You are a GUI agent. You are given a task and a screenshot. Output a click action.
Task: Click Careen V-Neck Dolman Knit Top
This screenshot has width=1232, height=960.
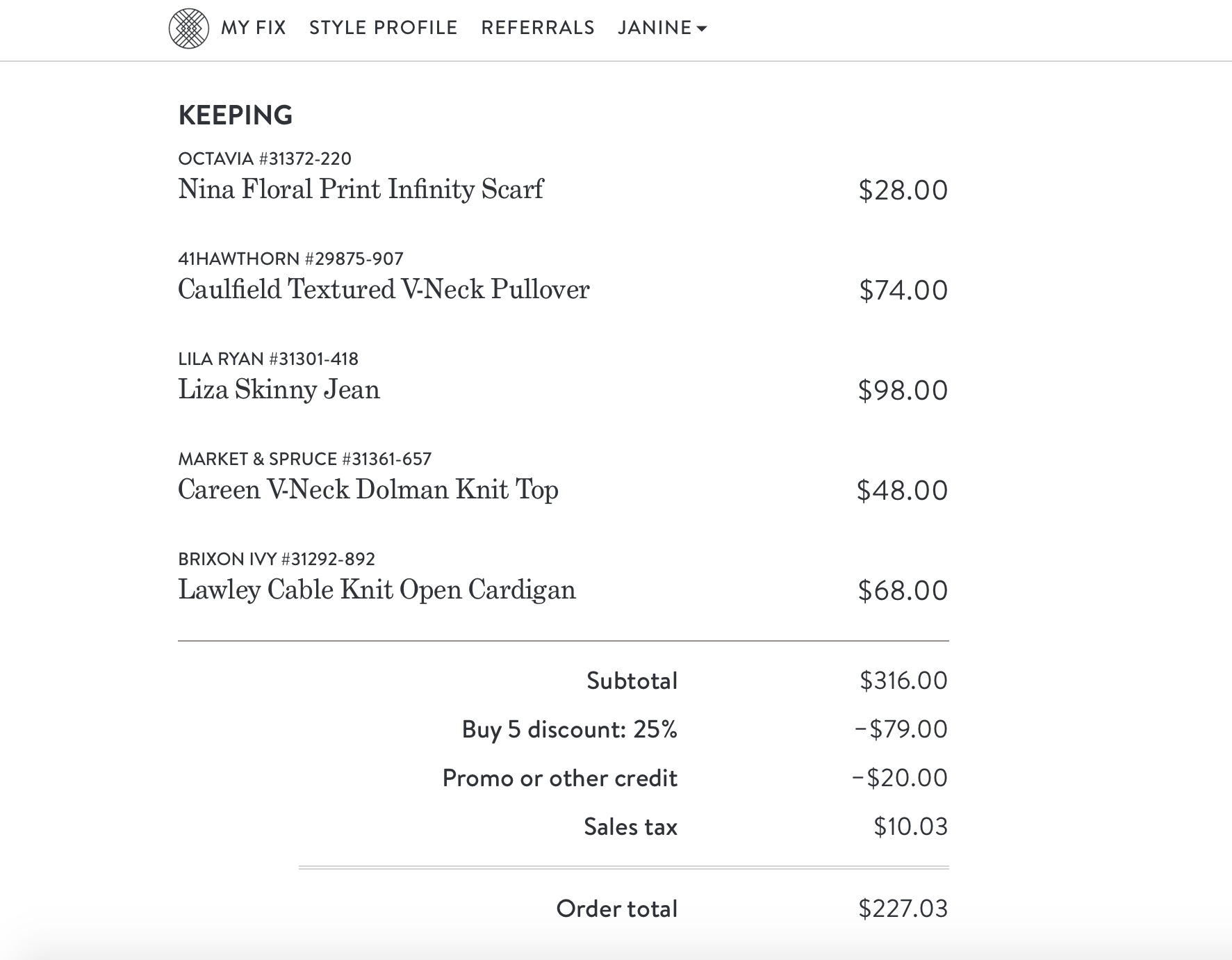tap(368, 489)
